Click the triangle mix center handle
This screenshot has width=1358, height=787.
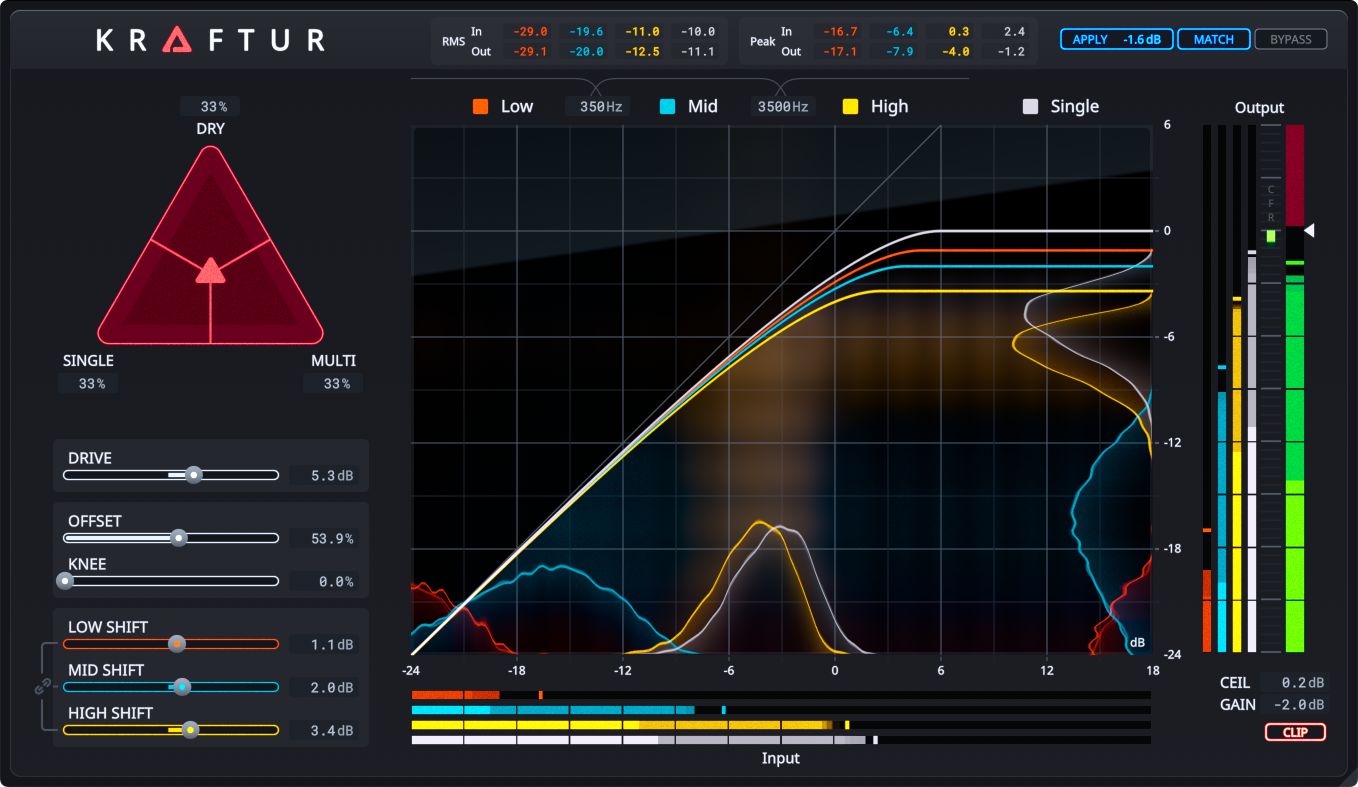(x=210, y=270)
